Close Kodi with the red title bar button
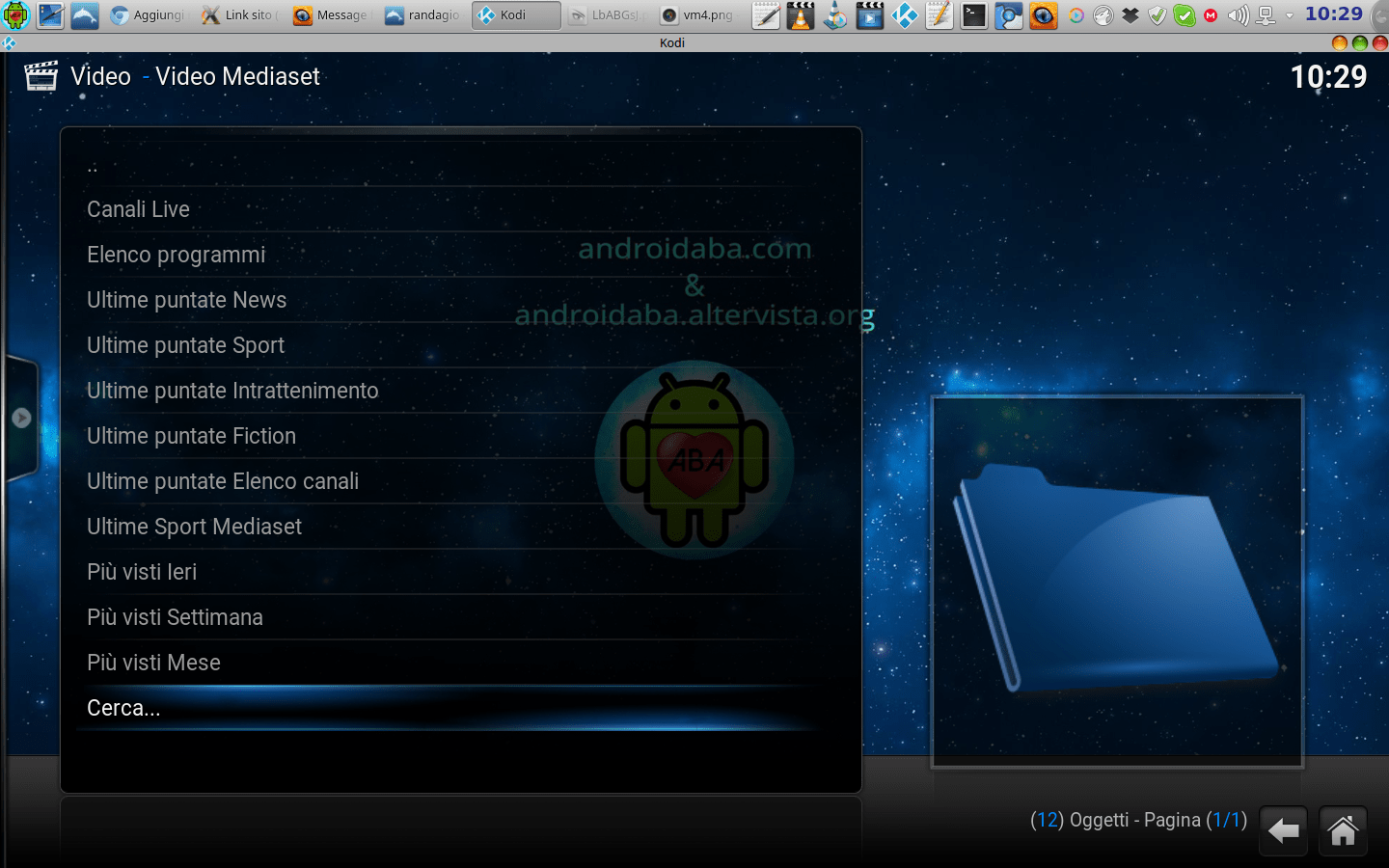Screen dimensions: 1389x868 (x=1380, y=42)
